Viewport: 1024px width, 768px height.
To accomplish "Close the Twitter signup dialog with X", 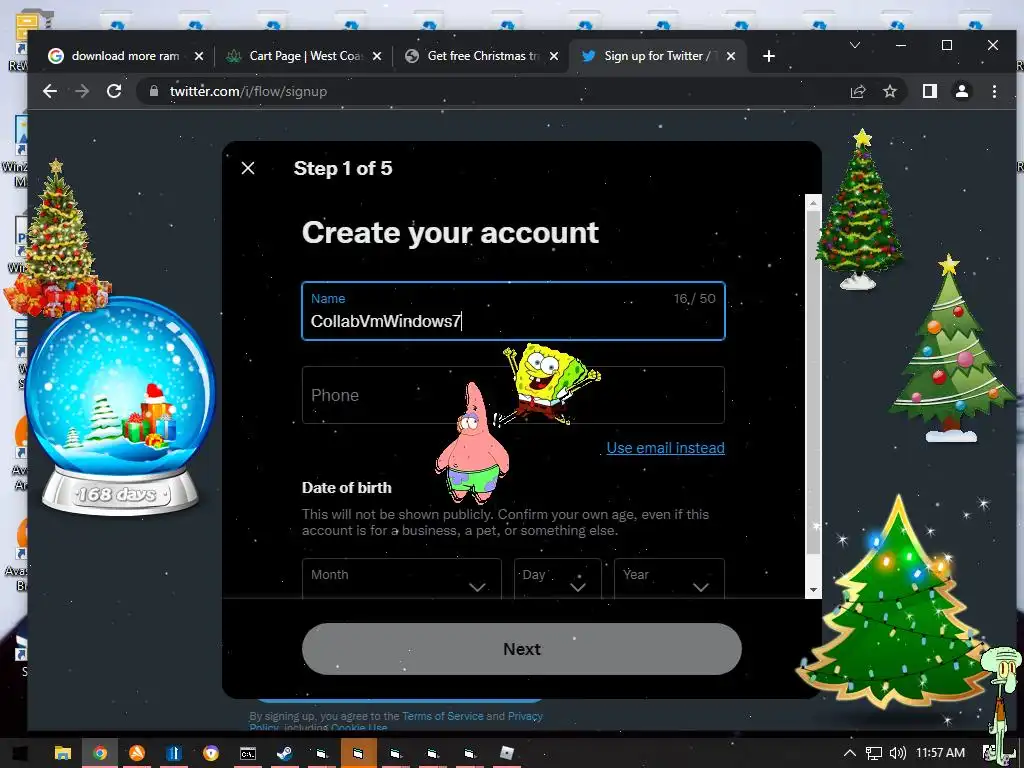I will [x=248, y=168].
